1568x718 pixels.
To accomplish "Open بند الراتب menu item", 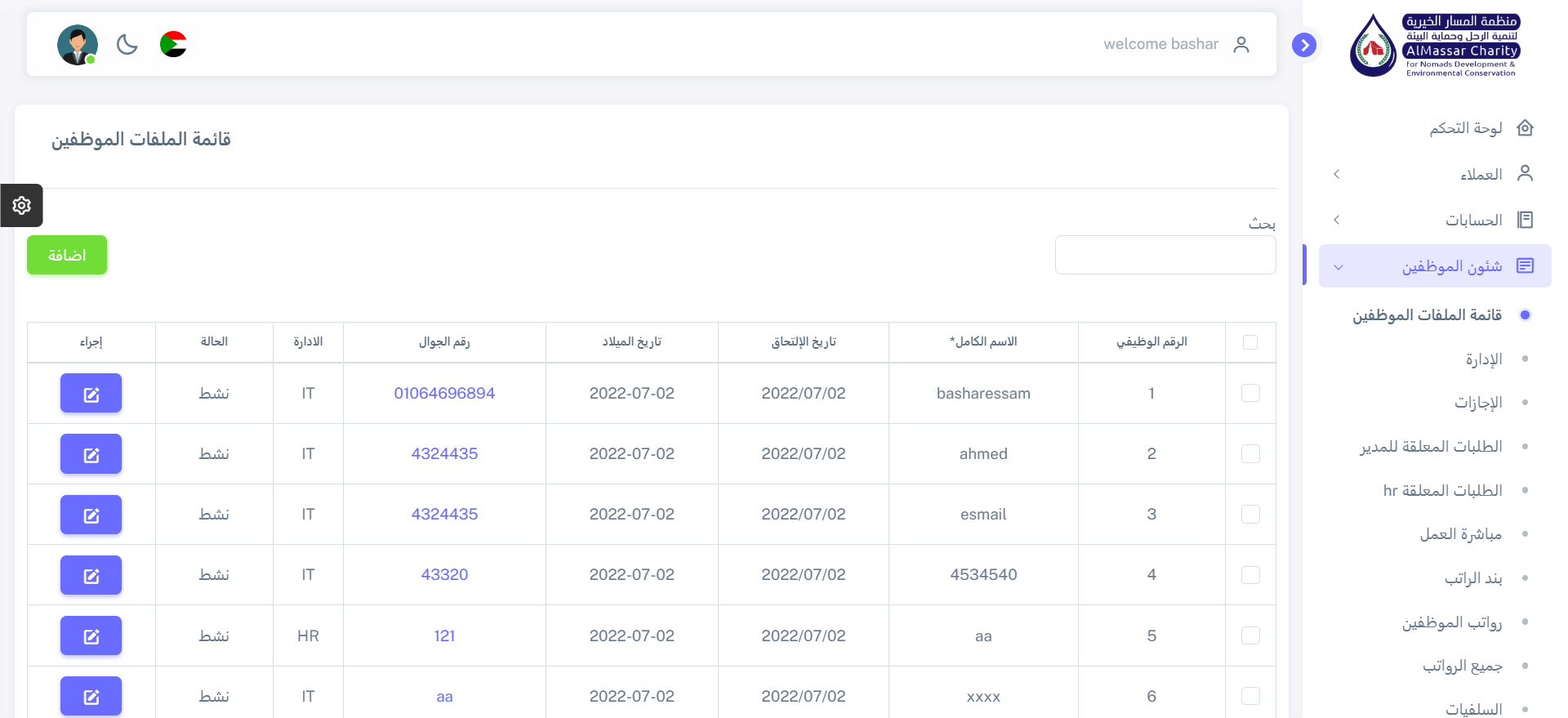I will pos(1473,578).
